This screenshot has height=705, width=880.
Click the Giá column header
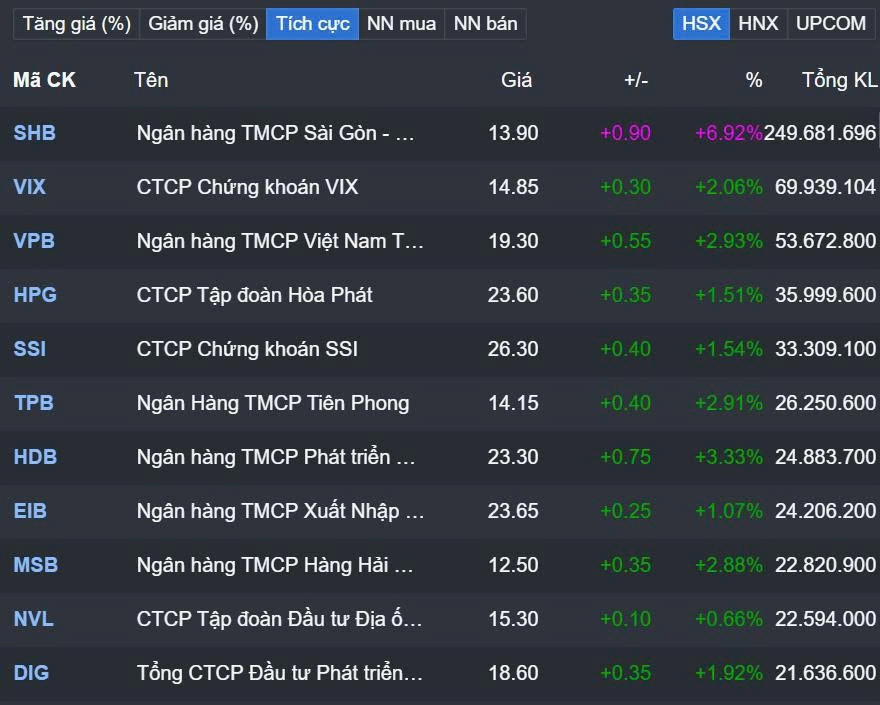click(x=516, y=80)
